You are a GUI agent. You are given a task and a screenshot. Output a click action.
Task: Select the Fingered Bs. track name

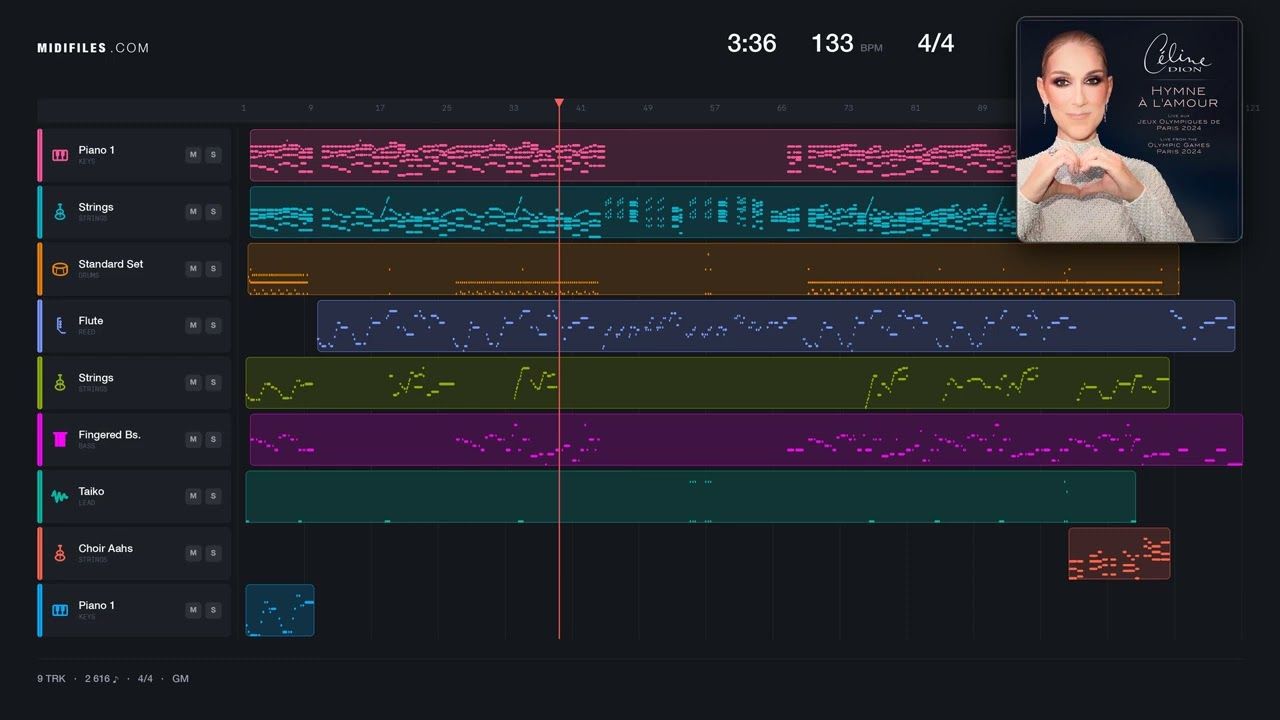coord(110,435)
